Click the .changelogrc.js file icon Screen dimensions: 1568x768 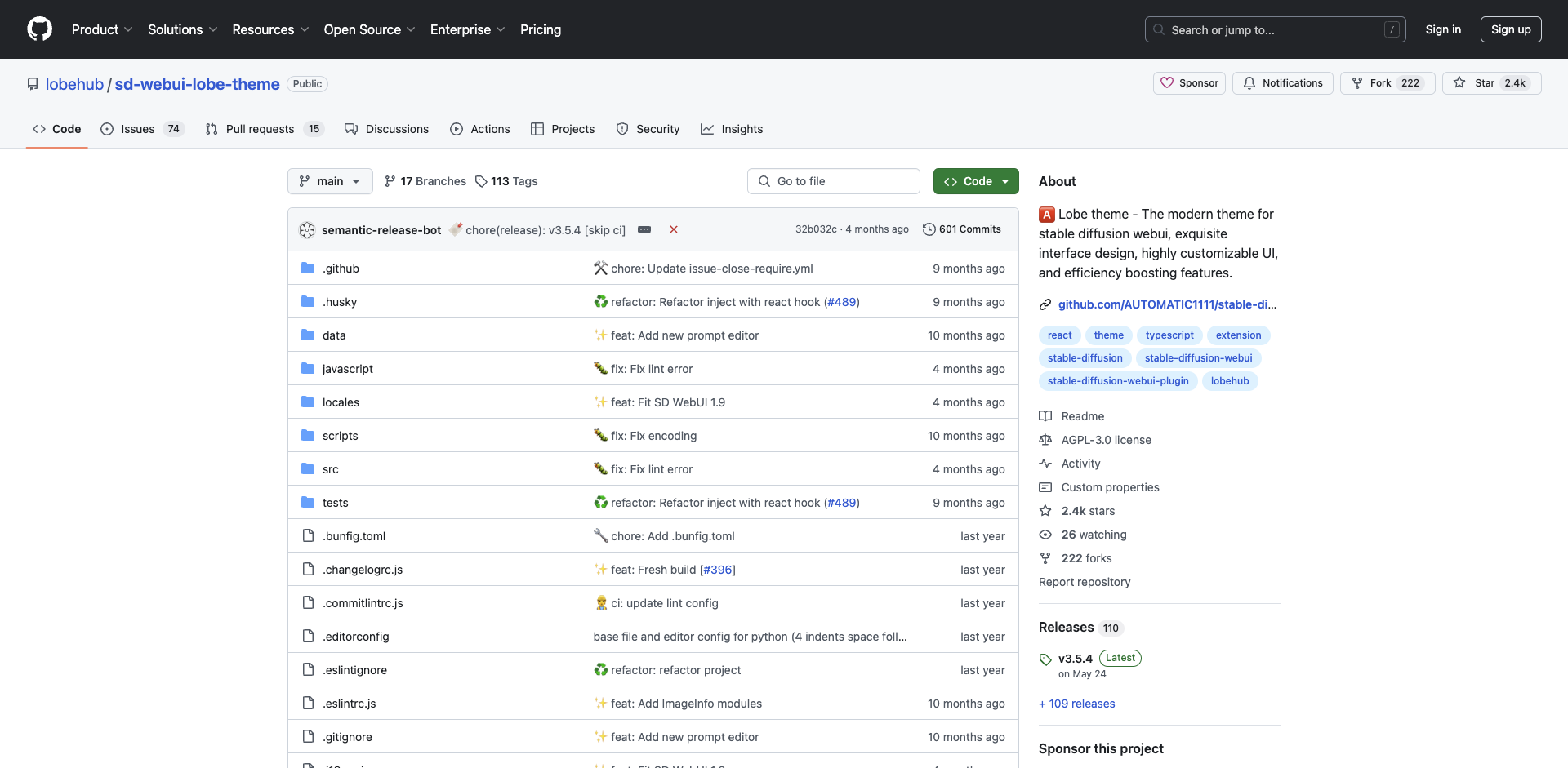point(308,570)
